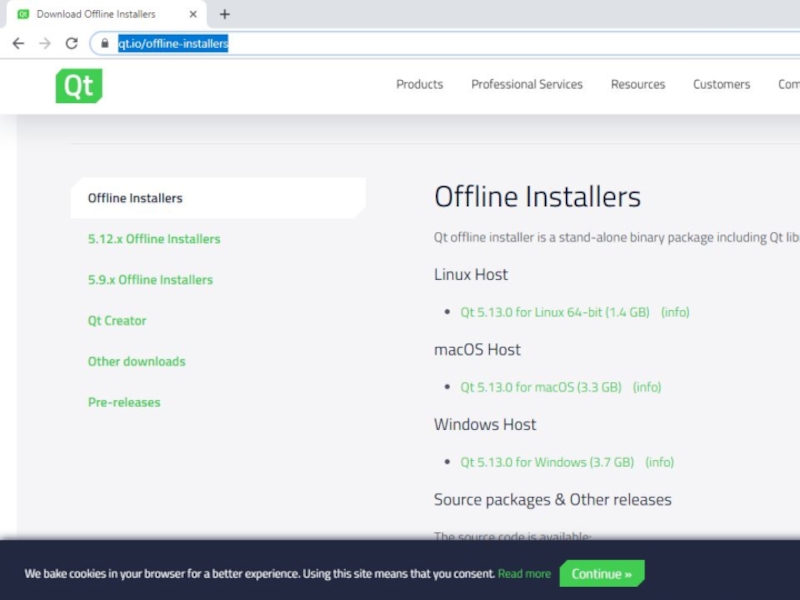800x600 pixels.
Task: Click the qt.io/offline-installers address field
Action: pyautogui.click(x=444, y=43)
